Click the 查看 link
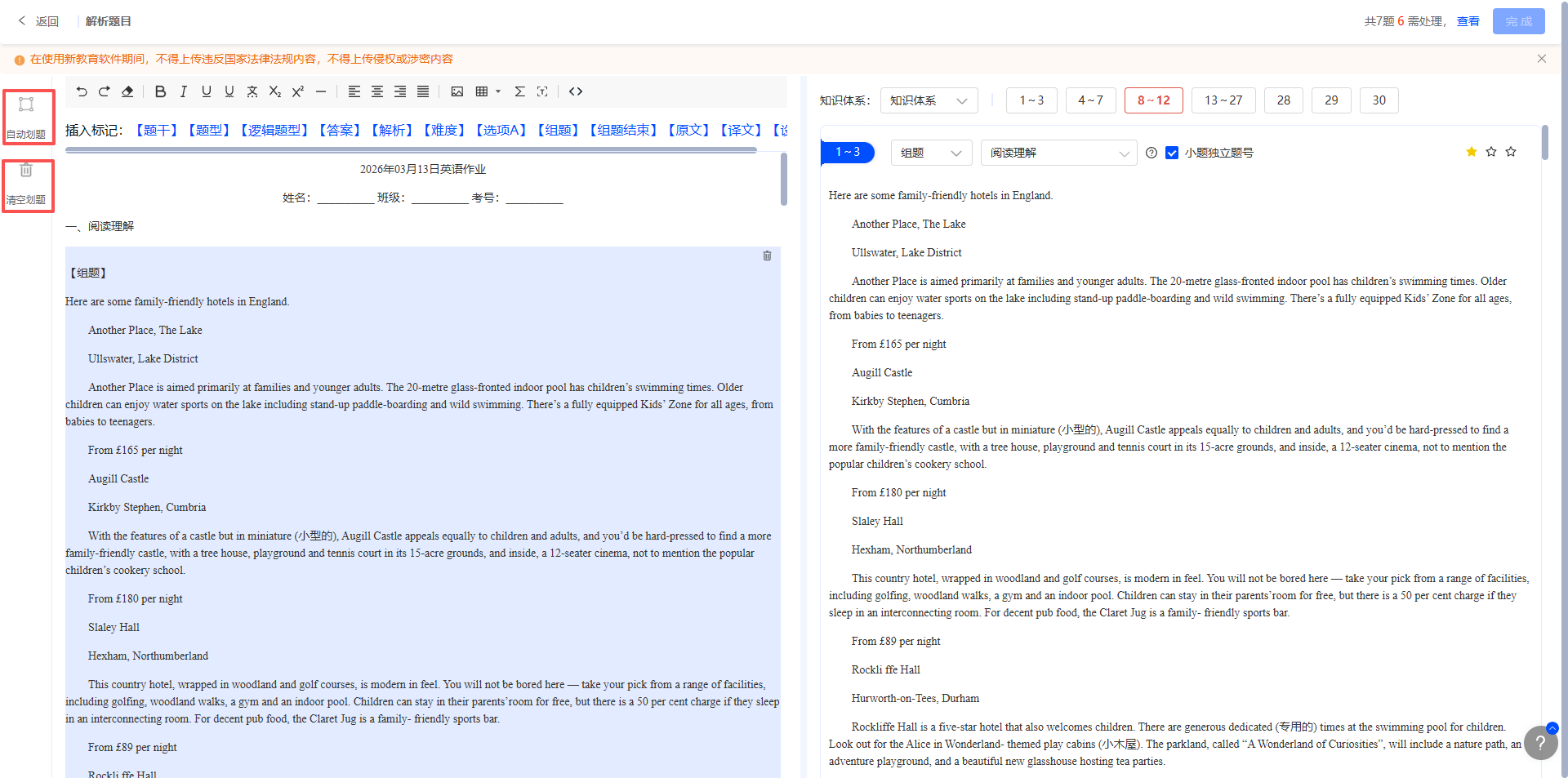 (x=1468, y=21)
